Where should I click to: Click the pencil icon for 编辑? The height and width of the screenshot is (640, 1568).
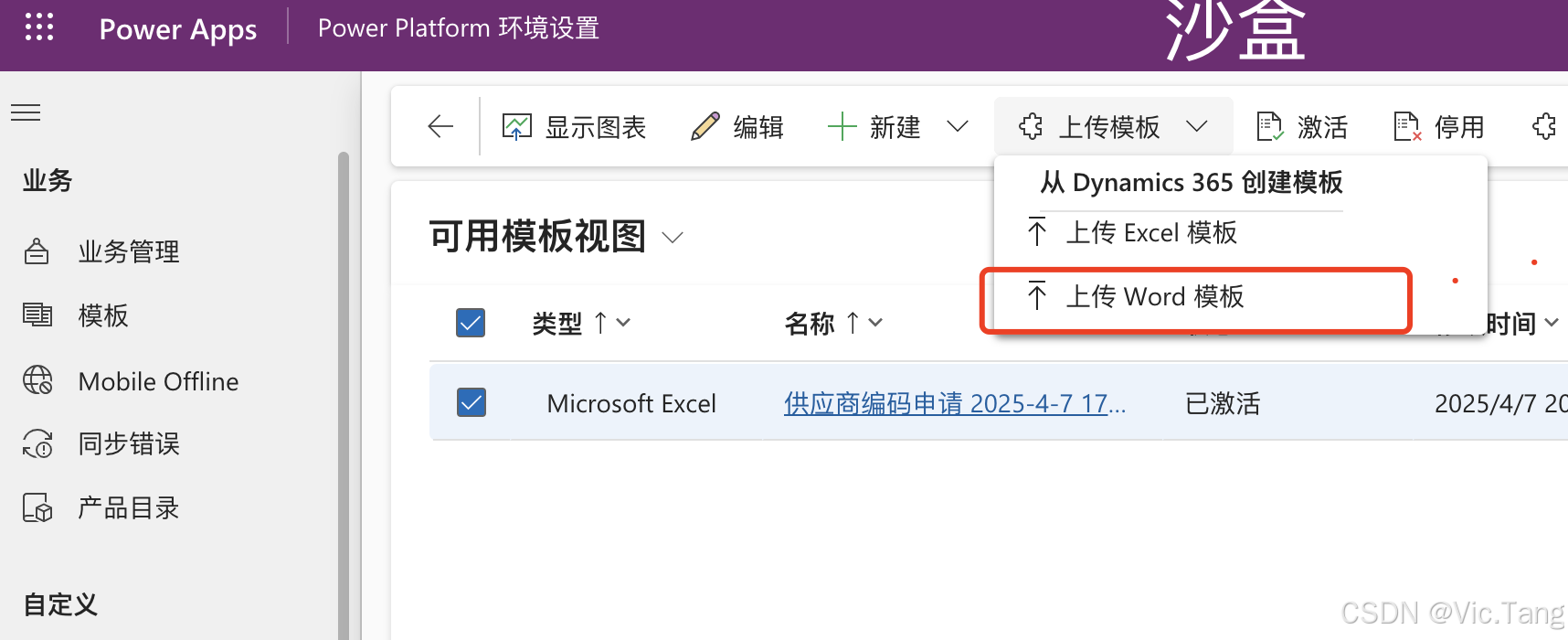click(x=705, y=126)
